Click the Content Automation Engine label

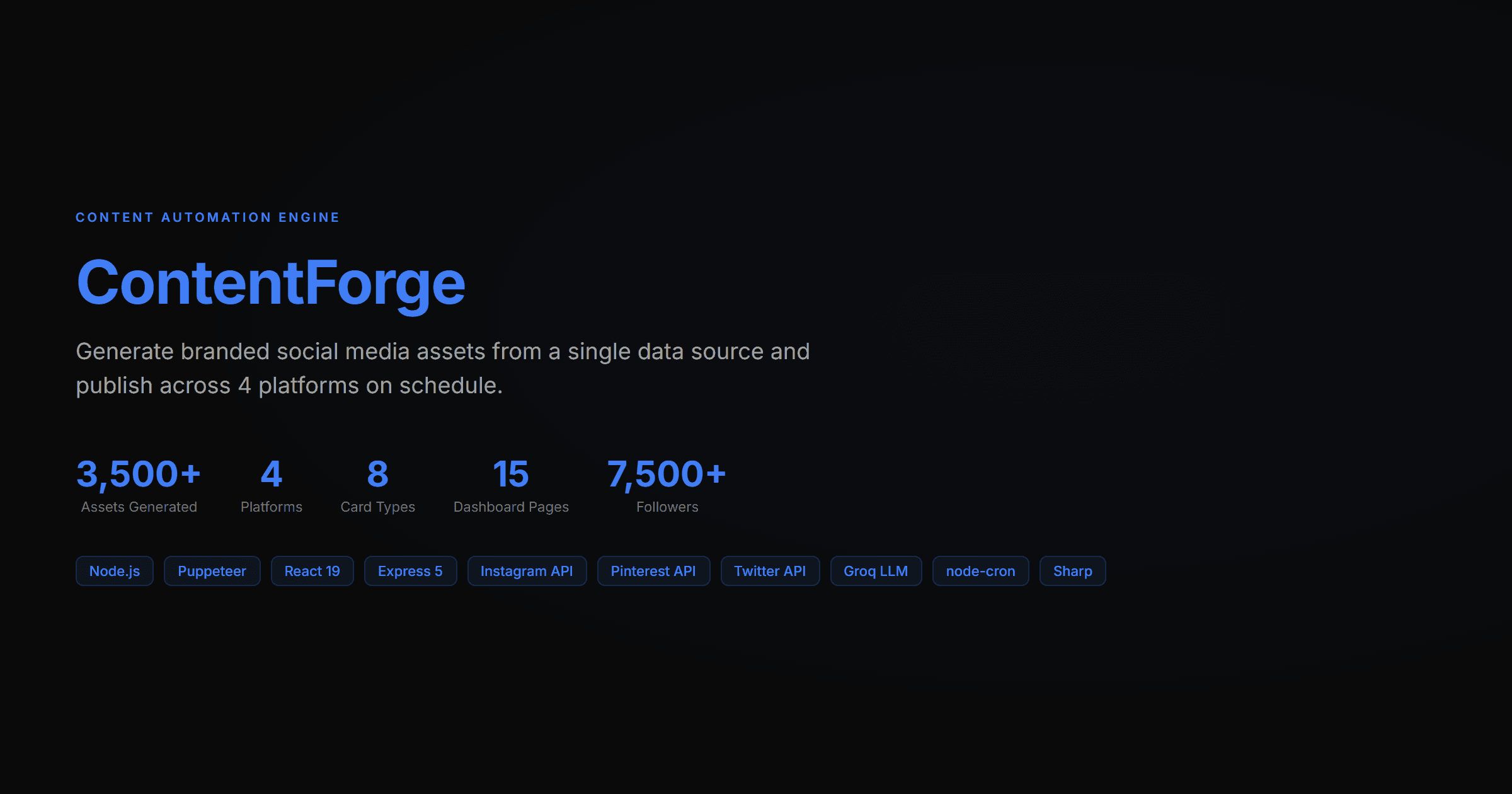pyautogui.click(x=207, y=217)
